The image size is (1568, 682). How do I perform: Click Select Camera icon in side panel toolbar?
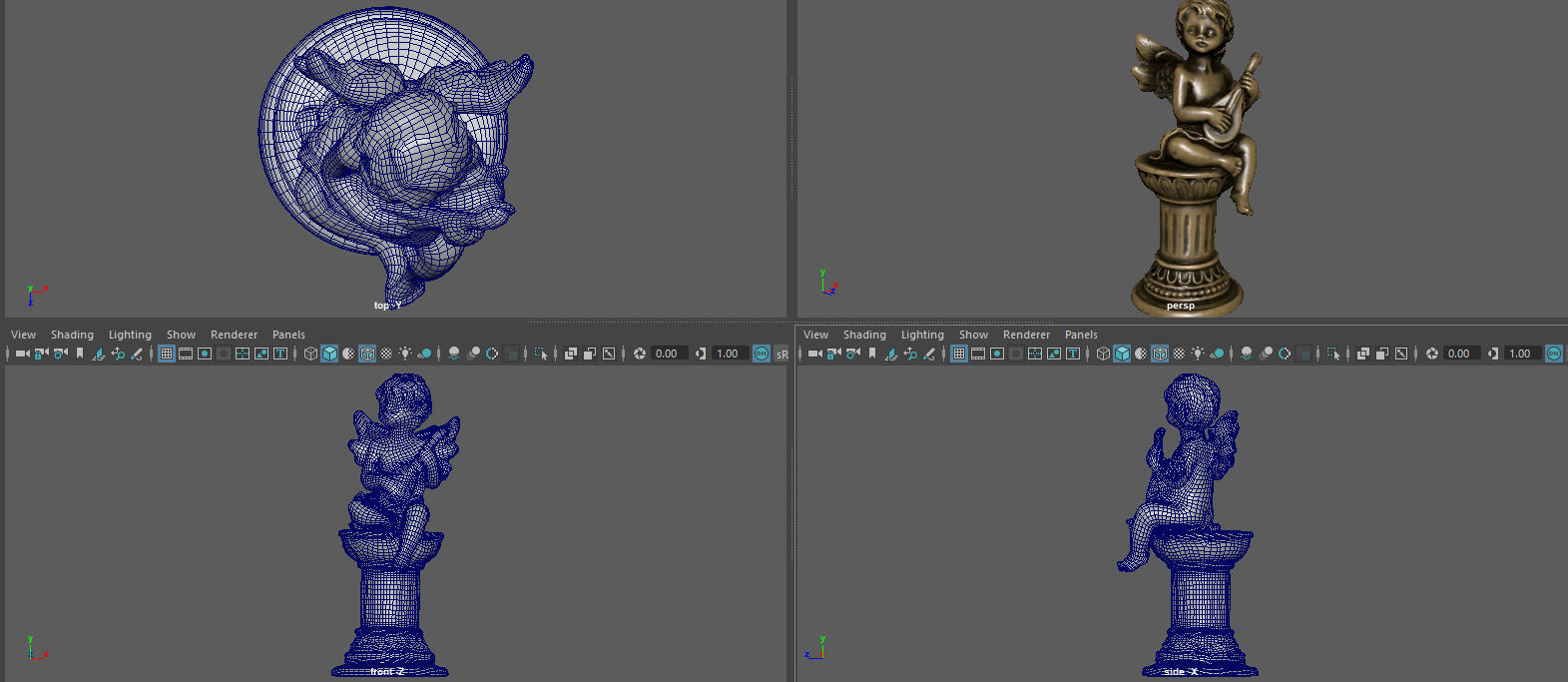pos(814,353)
